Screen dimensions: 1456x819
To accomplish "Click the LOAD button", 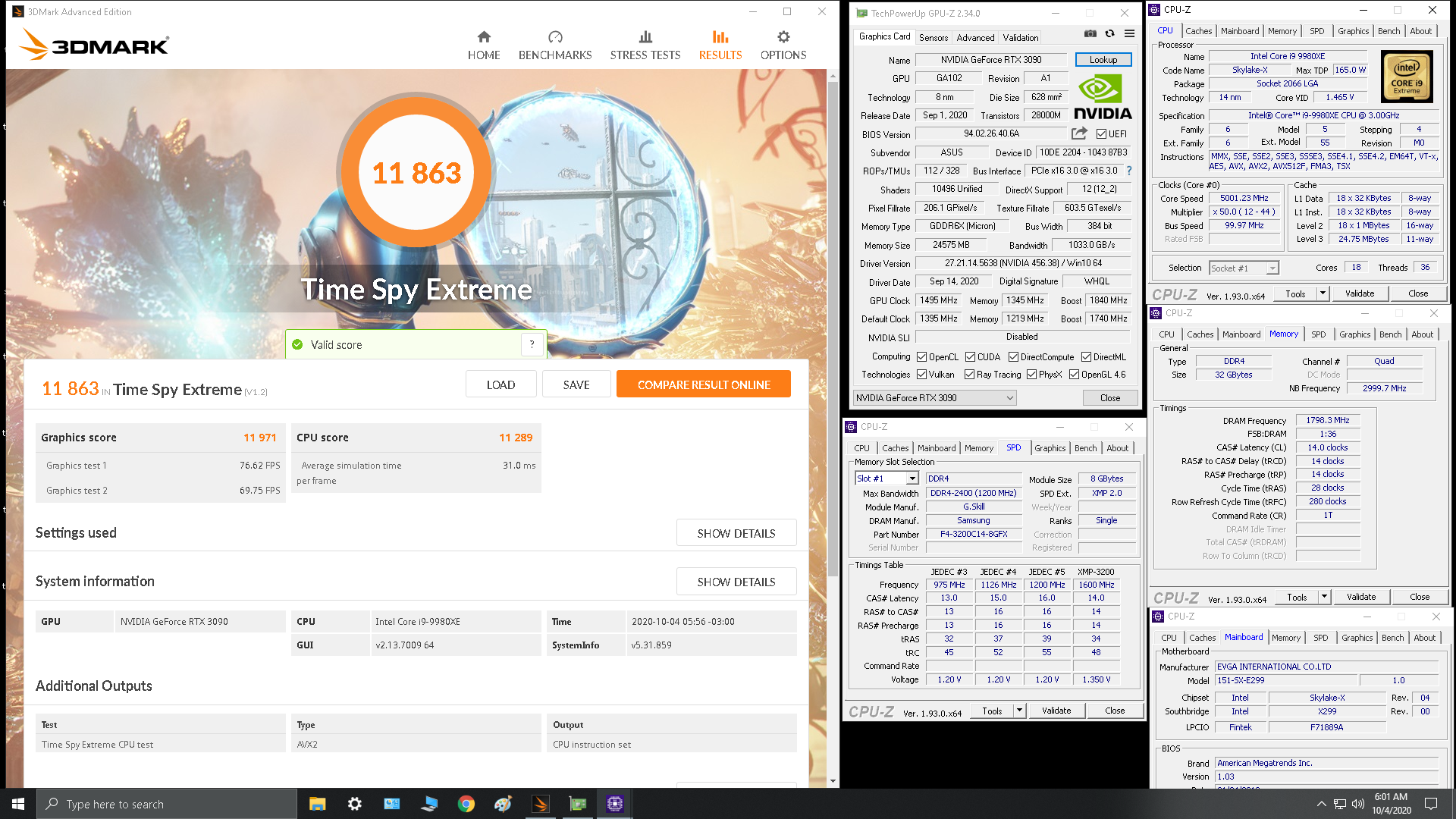I will 500,384.
